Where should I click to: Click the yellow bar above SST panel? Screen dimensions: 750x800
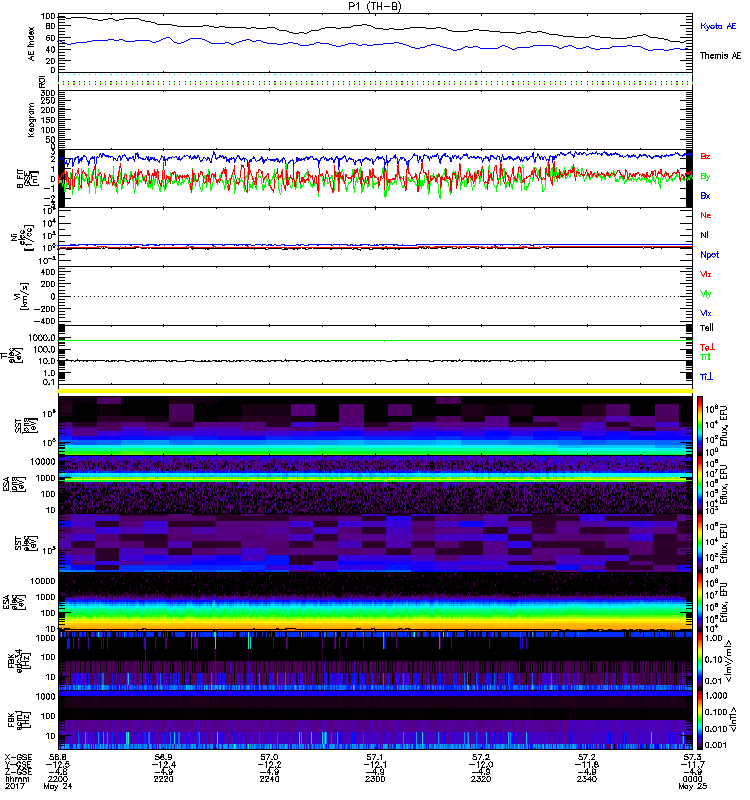pyautogui.click(x=375, y=391)
